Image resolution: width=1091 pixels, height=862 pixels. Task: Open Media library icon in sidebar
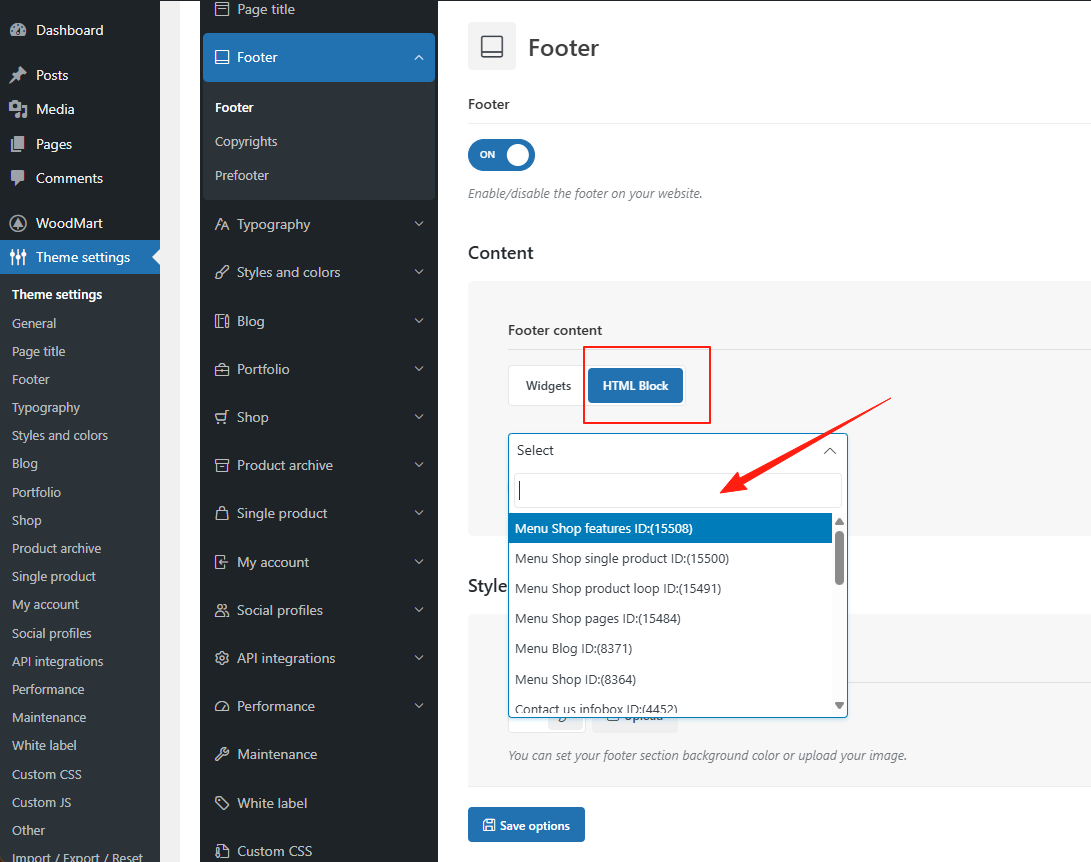coord(18,109)
